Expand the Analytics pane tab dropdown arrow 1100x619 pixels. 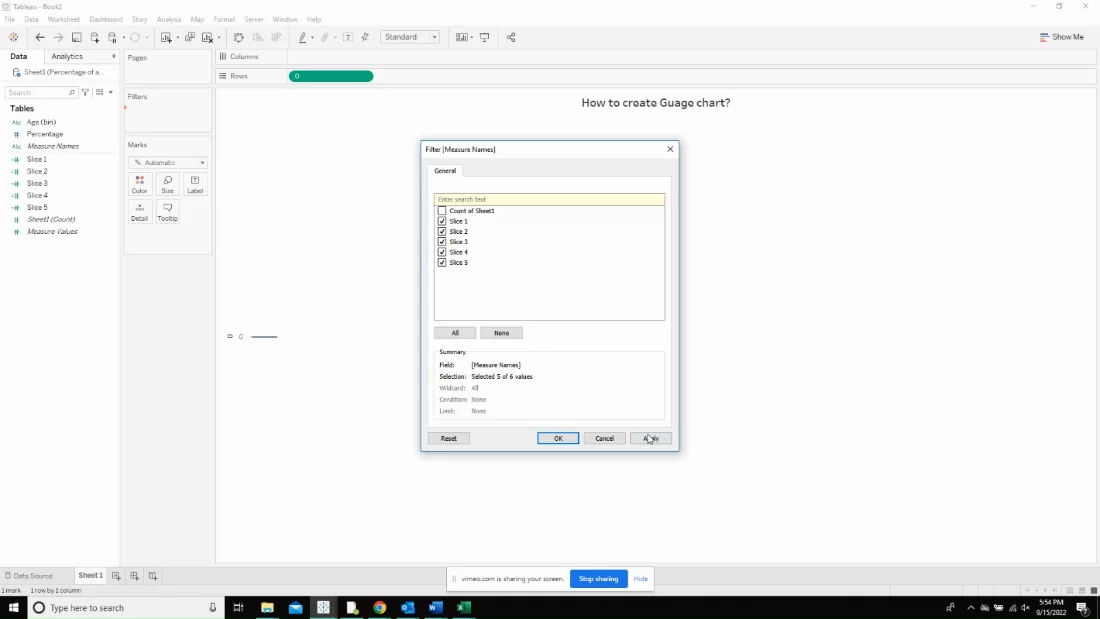114,56
